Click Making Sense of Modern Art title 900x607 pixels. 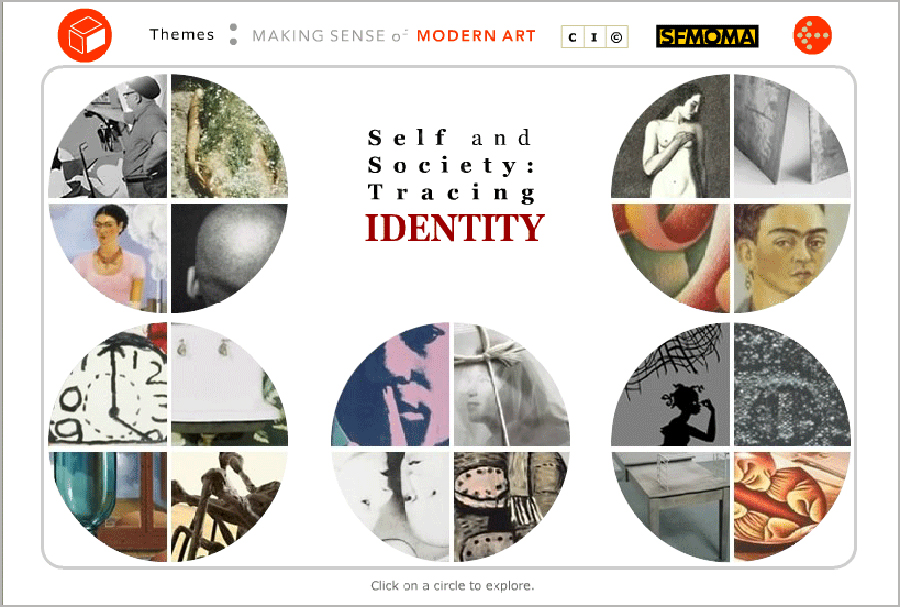point(394,36)
